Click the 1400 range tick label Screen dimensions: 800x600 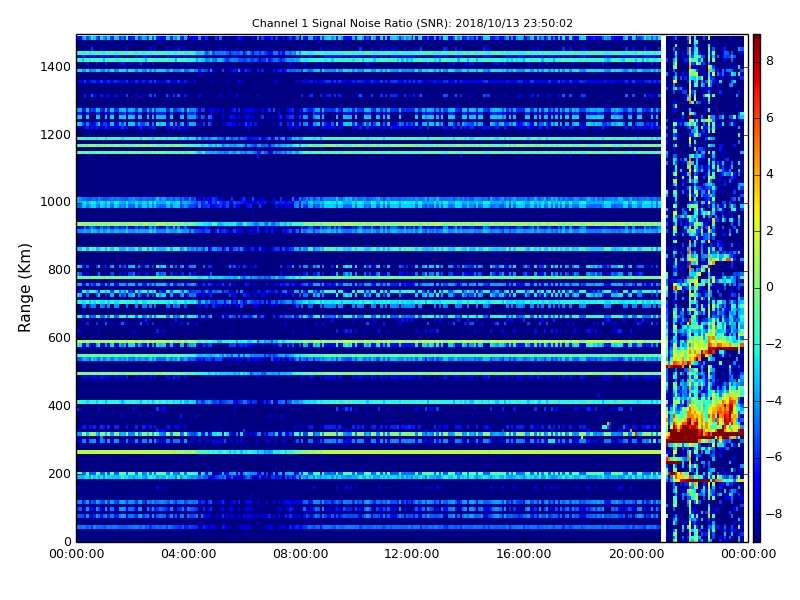pos(56,67)
